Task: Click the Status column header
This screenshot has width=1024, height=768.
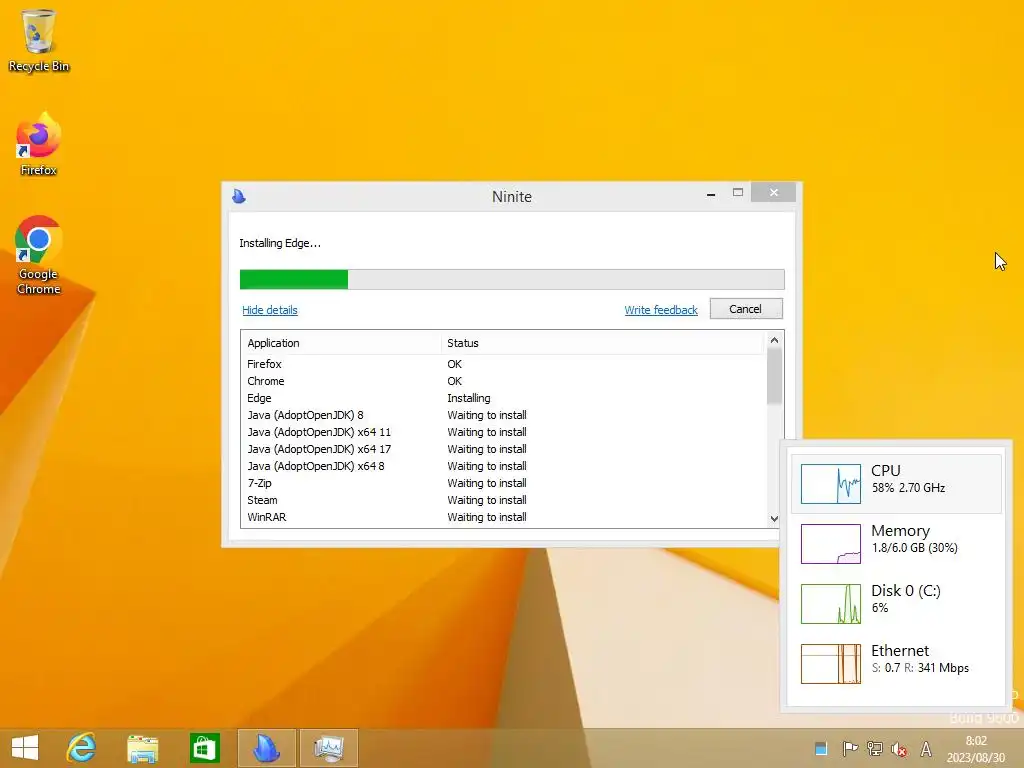Action: (x=601, y=344)
